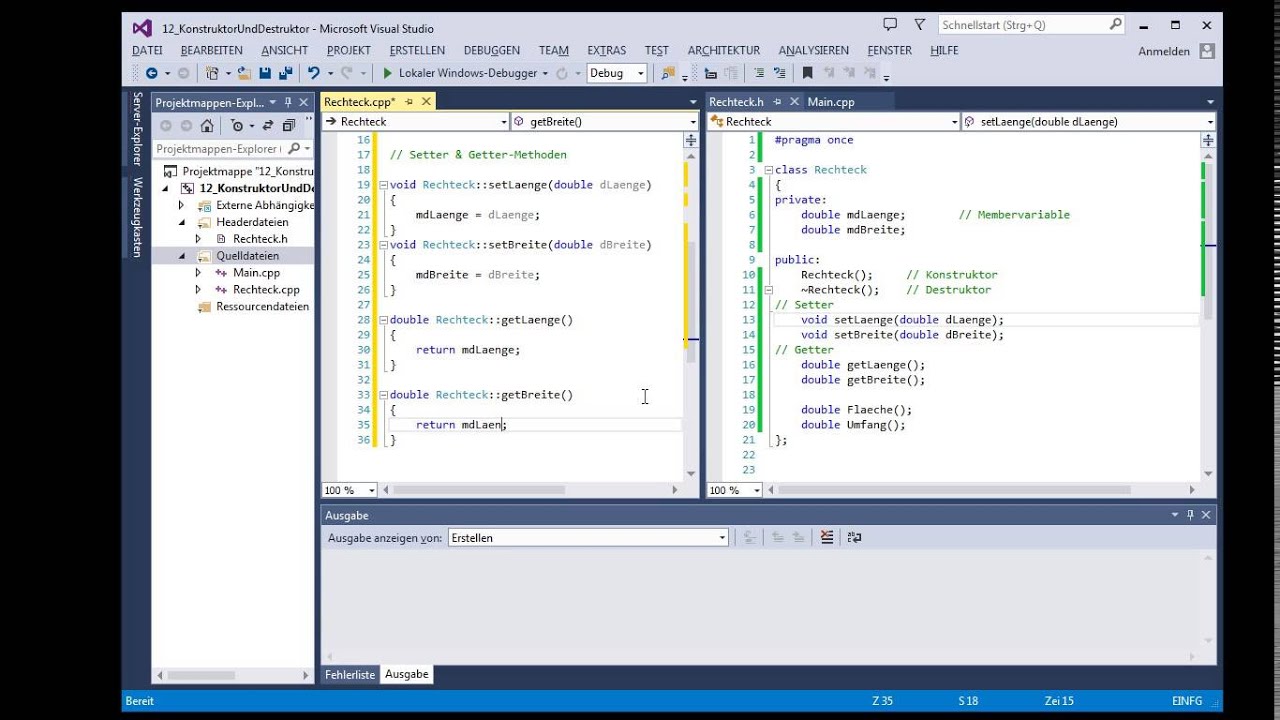The width and height of the screenshot is (1280, 720).
Task: Collapse the setLaenge function outline
Action: point(383,185)
